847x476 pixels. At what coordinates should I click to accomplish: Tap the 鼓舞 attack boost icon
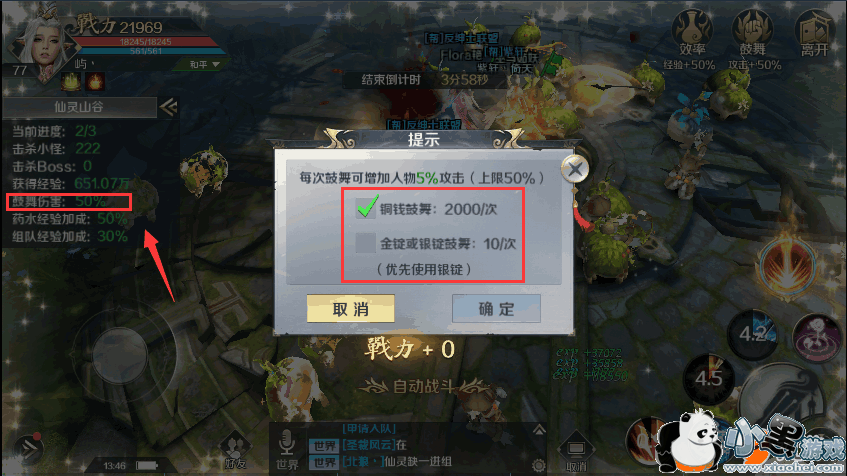pyautogui.click(x=753, y=32)
